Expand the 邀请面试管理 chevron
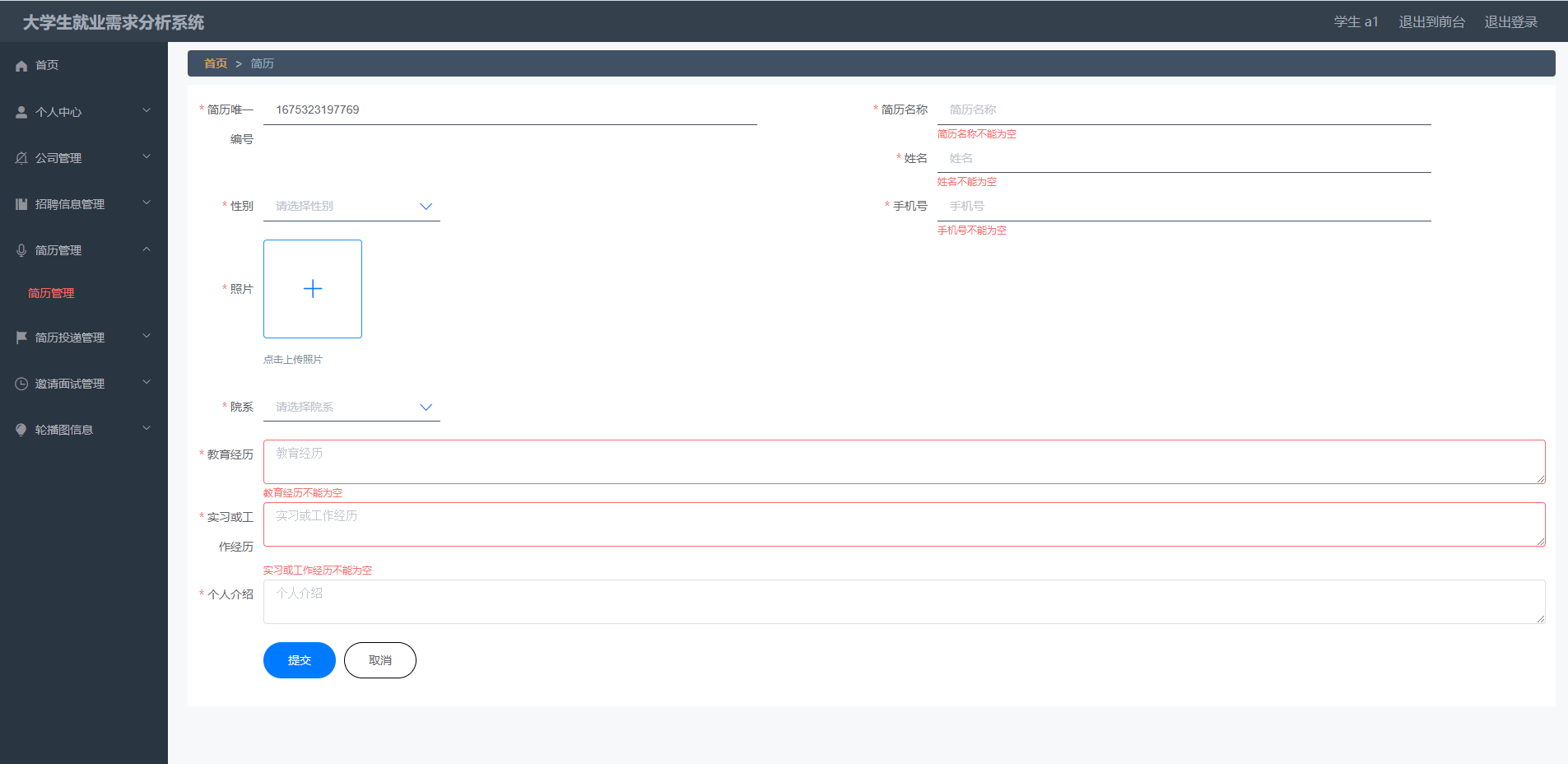This screenshot has height=764, width=1568. [x=147, y=382]
